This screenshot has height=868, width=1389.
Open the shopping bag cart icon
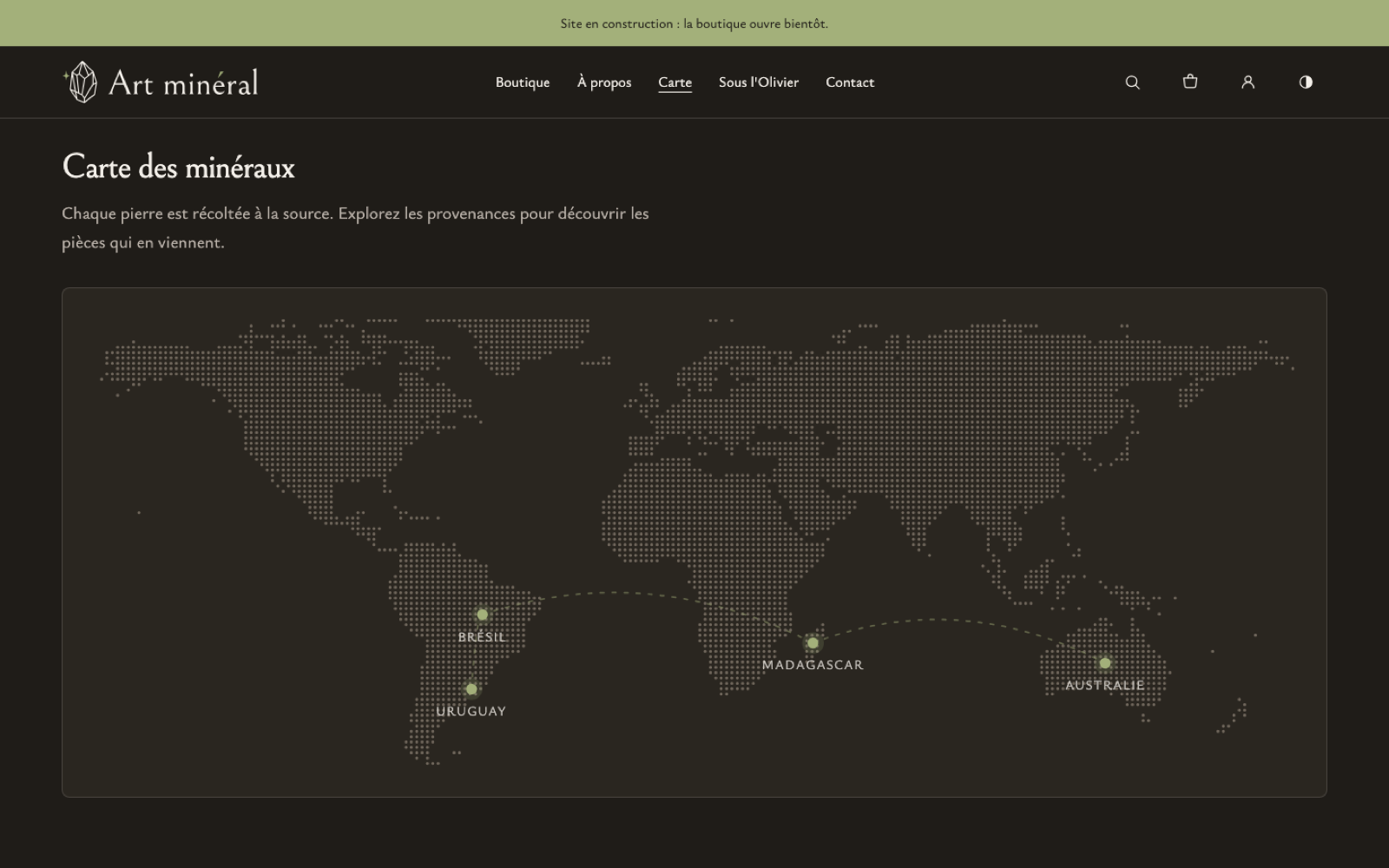(1190, 82)
